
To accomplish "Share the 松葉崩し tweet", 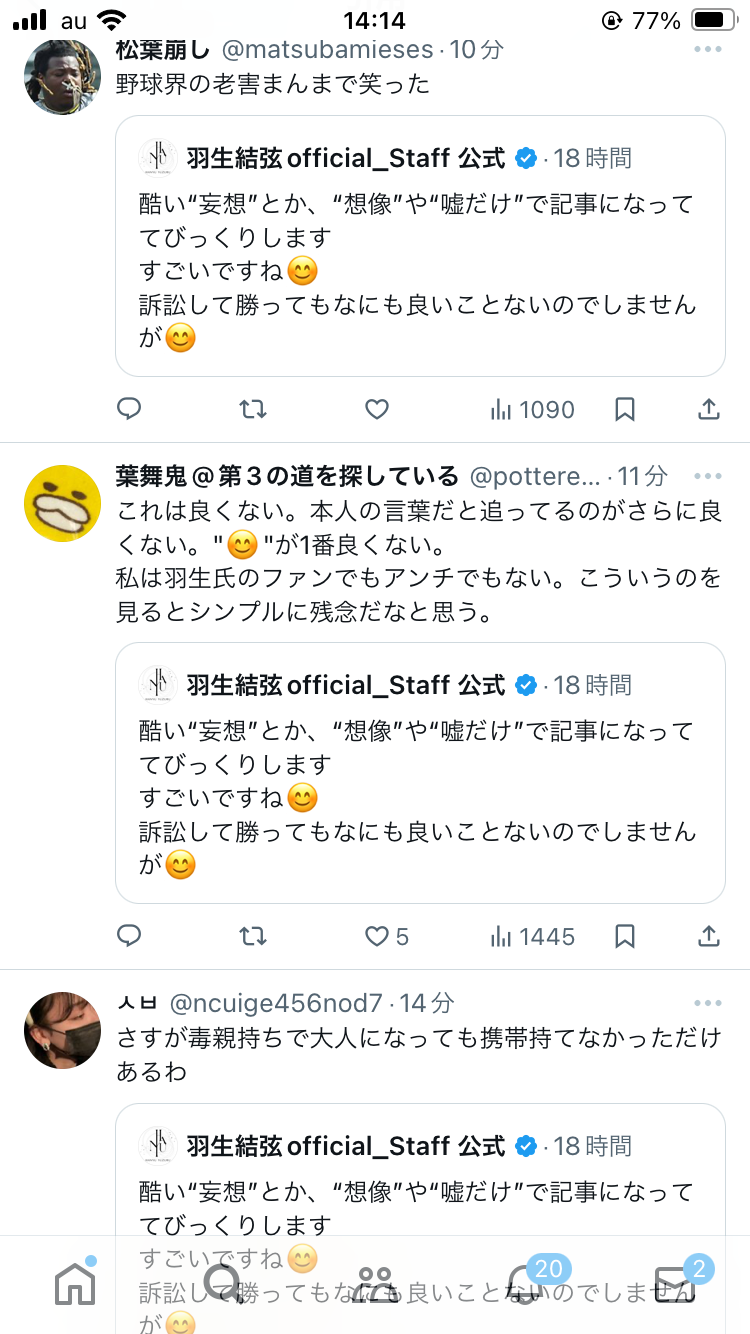I will click(708, 409).
